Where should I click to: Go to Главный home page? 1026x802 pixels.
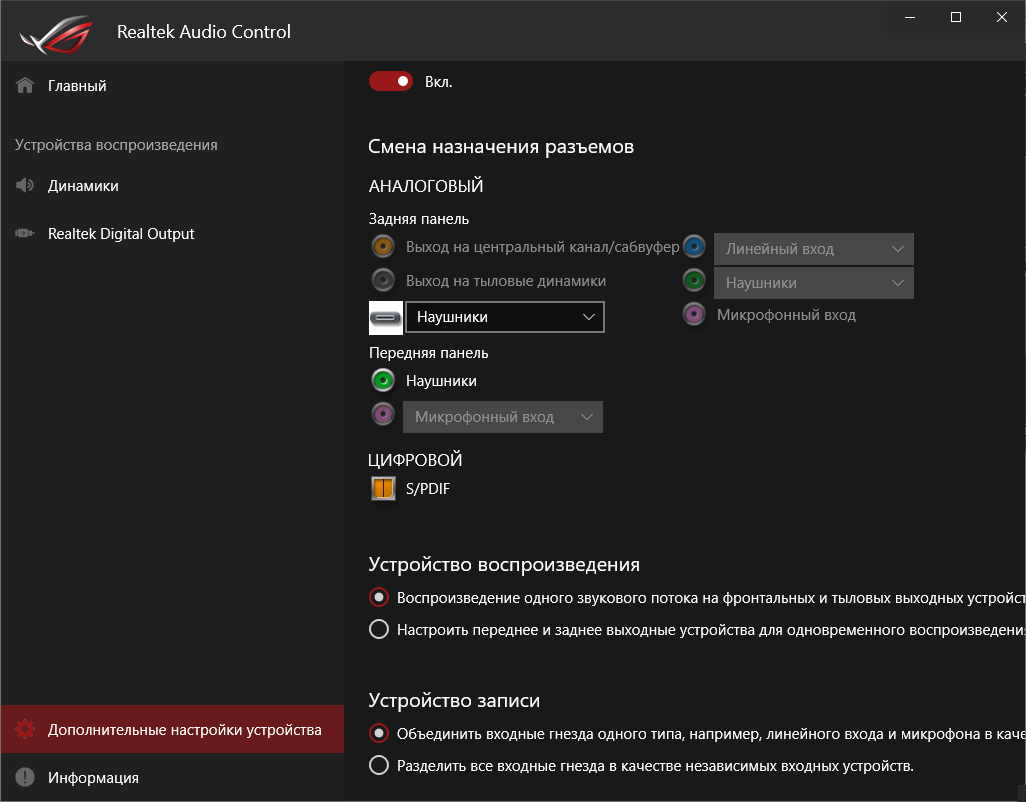(x=77, y=86)
